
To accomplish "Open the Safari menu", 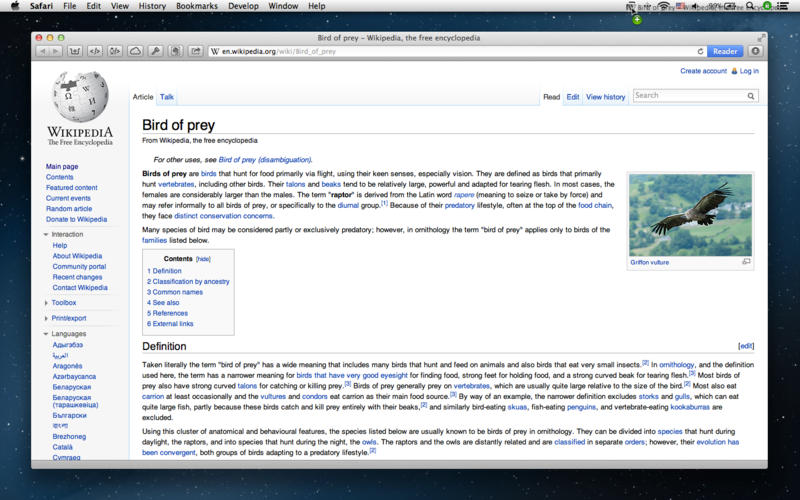I will (41, 6).
